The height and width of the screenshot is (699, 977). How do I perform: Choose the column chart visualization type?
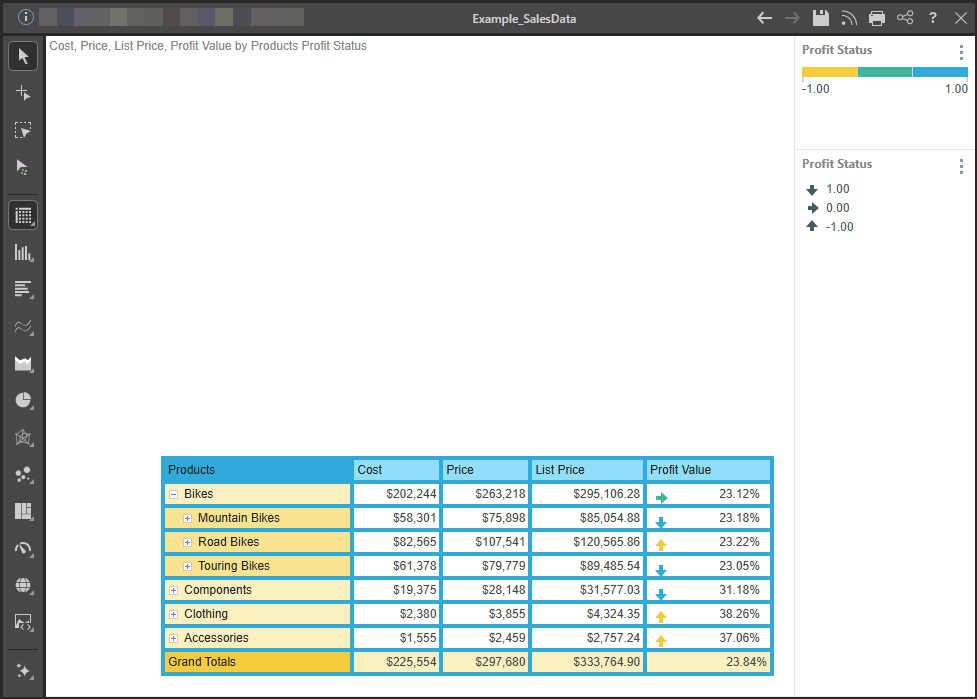click(23, 252)
